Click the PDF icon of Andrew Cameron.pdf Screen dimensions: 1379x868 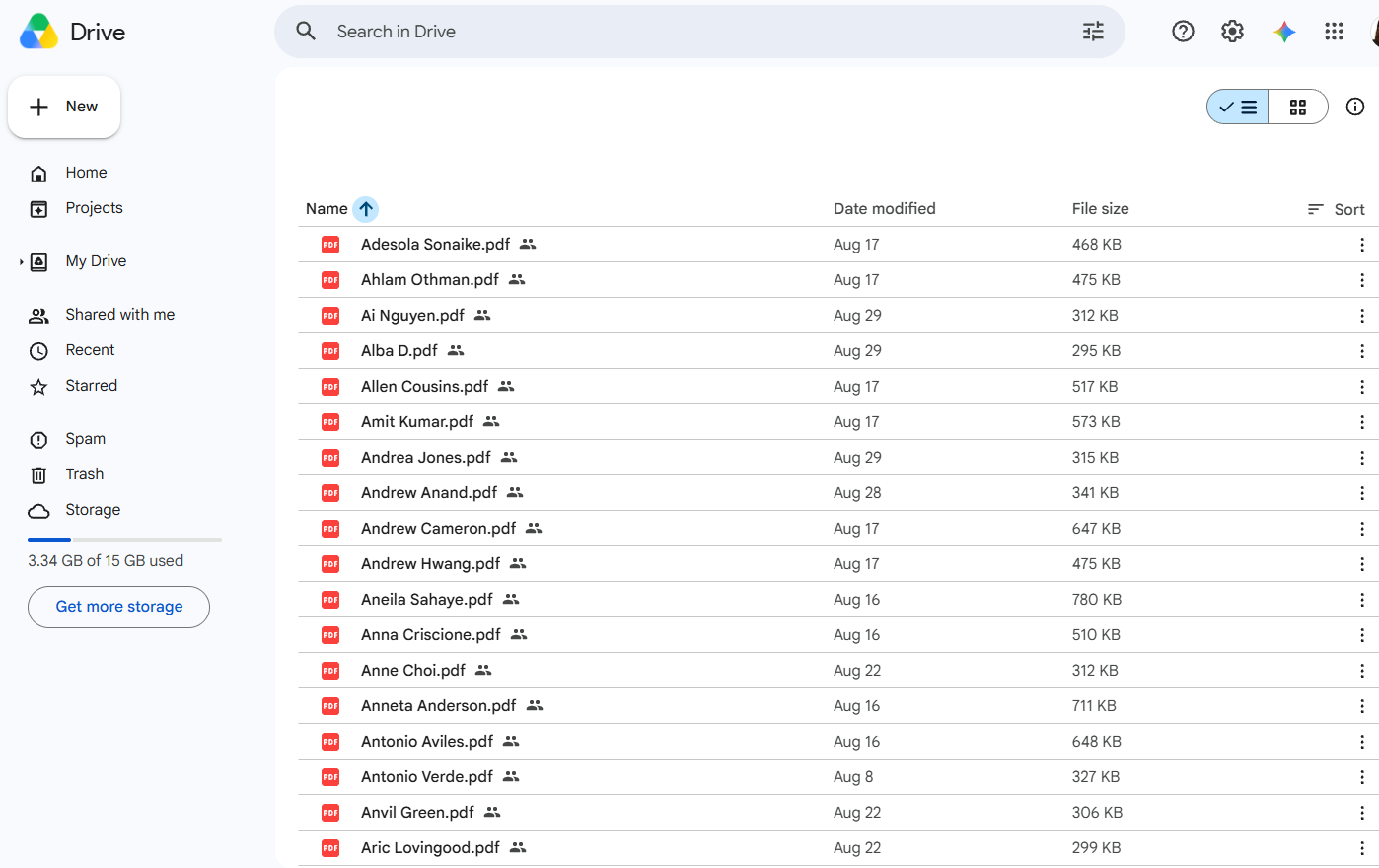pos(330,529)
